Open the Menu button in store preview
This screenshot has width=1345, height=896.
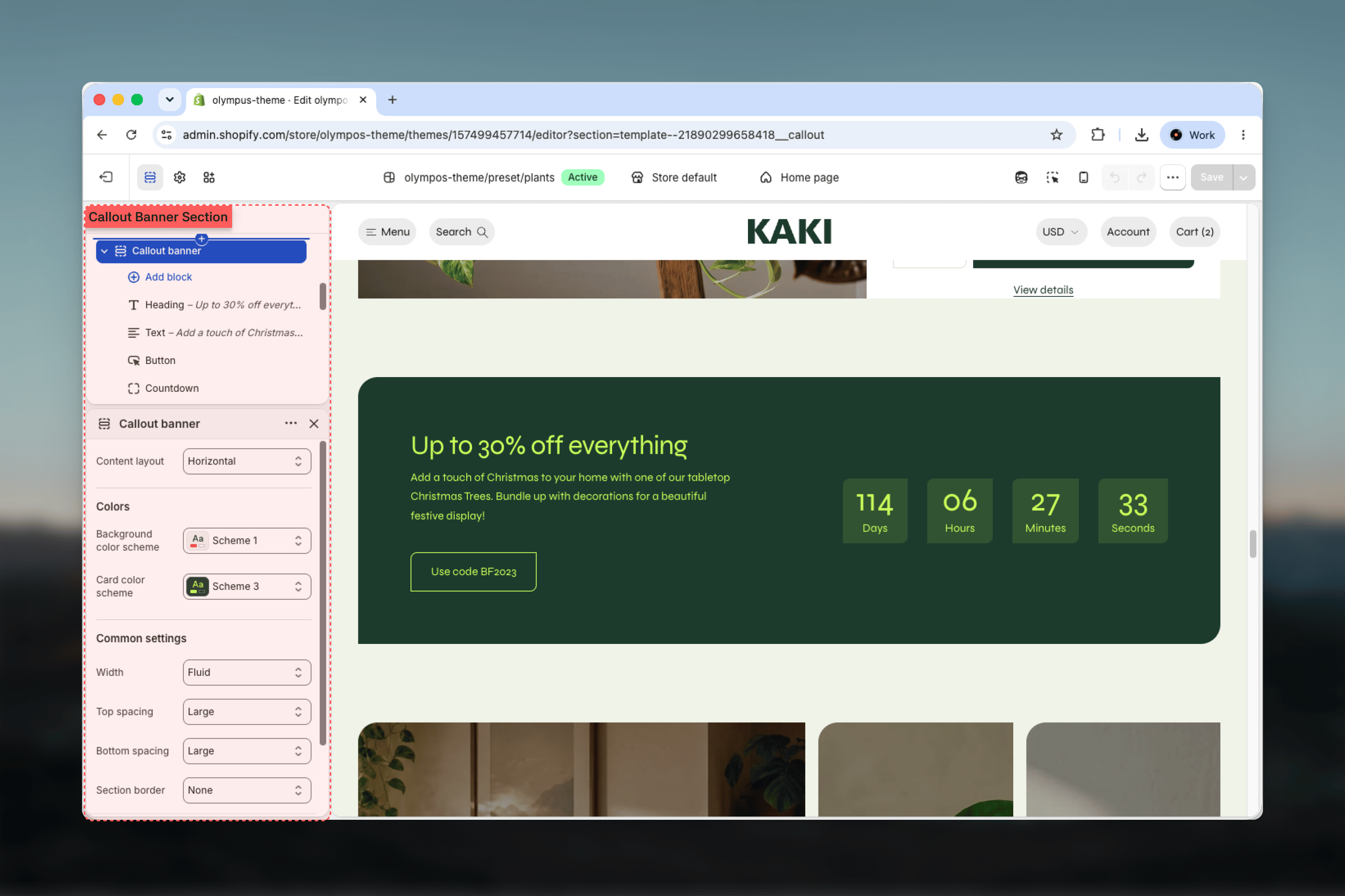click(x=387, y=232)
